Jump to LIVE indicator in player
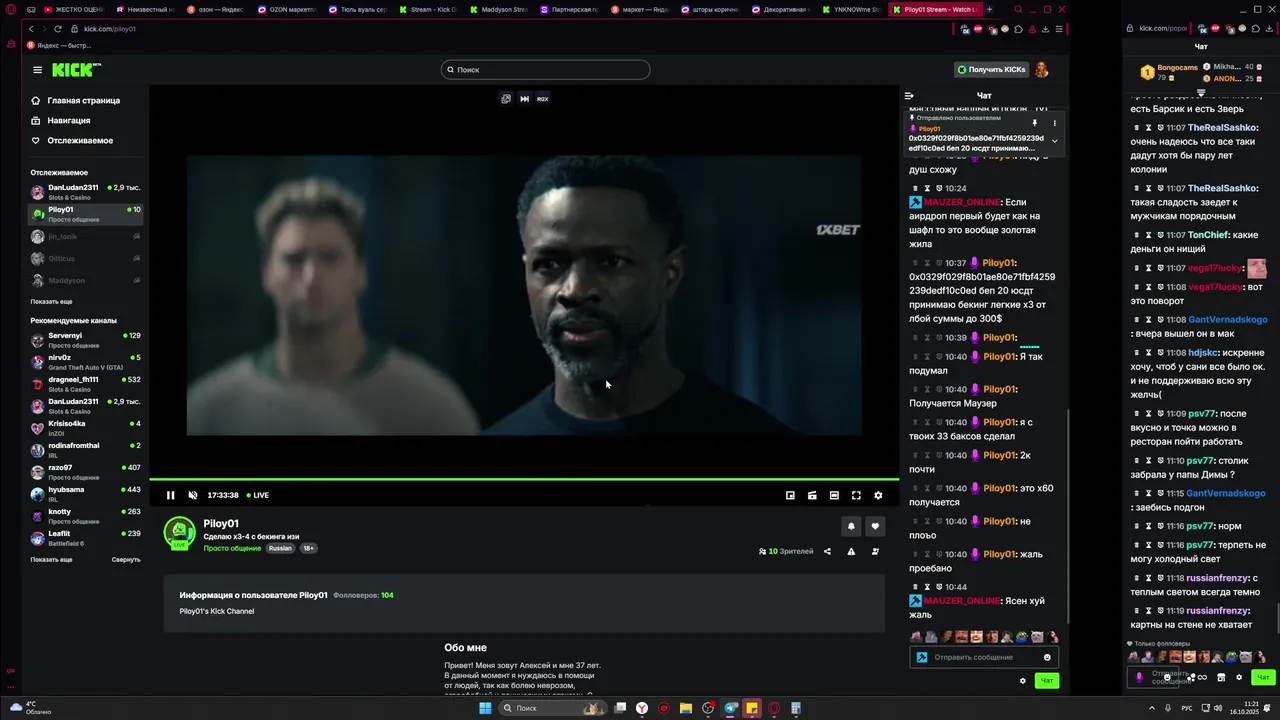Image resolution: width=1280 pixels, height=720 pixels. (258, 495)
